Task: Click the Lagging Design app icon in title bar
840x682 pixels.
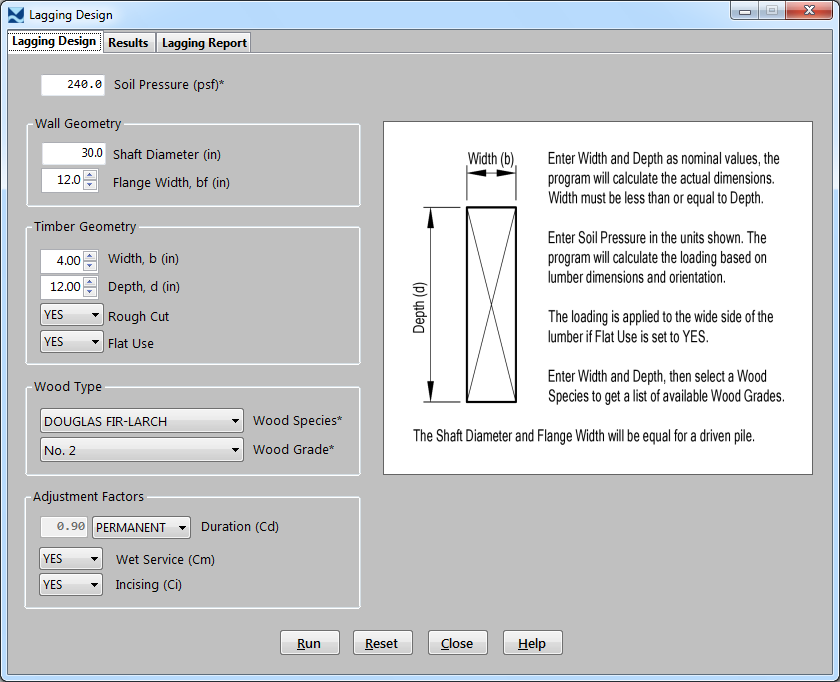Action: [x=15, y=15]
